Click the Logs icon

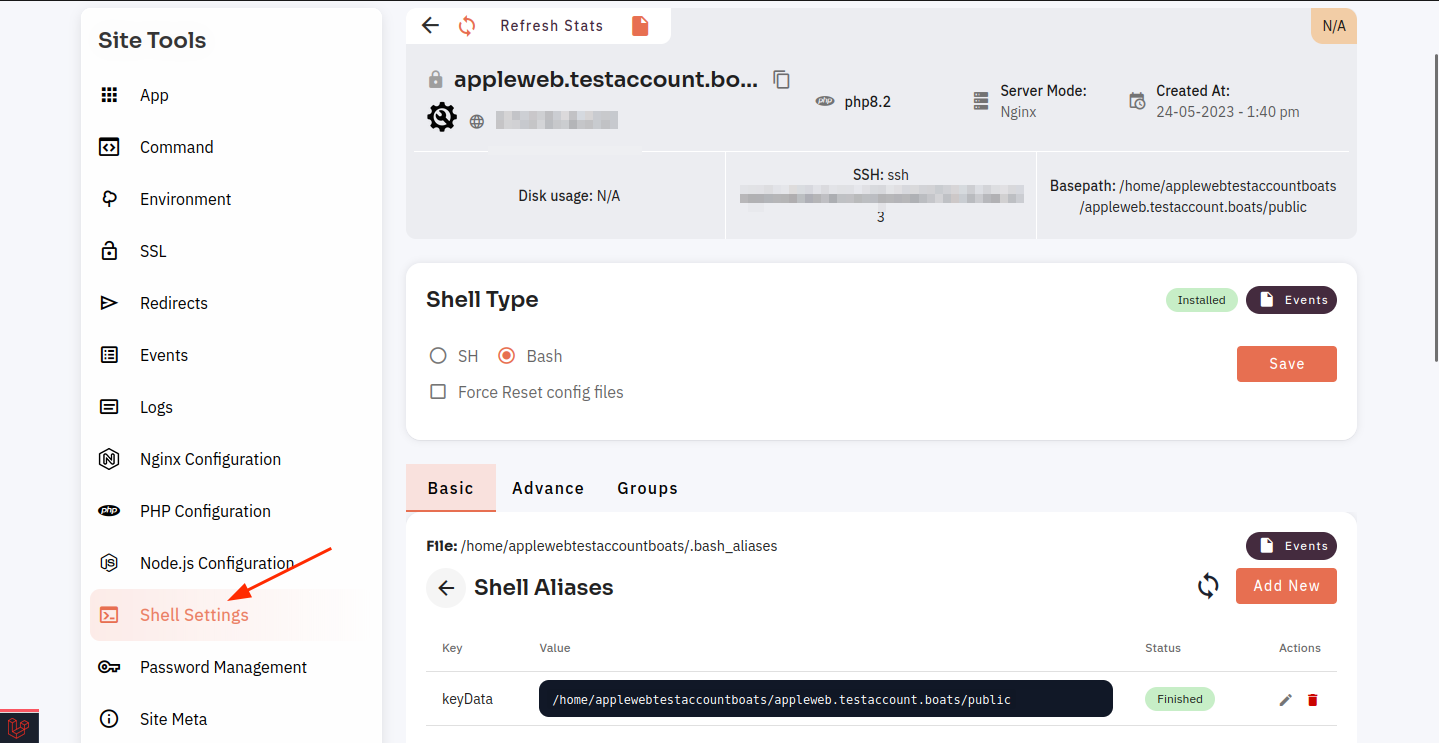coord(109,407)
